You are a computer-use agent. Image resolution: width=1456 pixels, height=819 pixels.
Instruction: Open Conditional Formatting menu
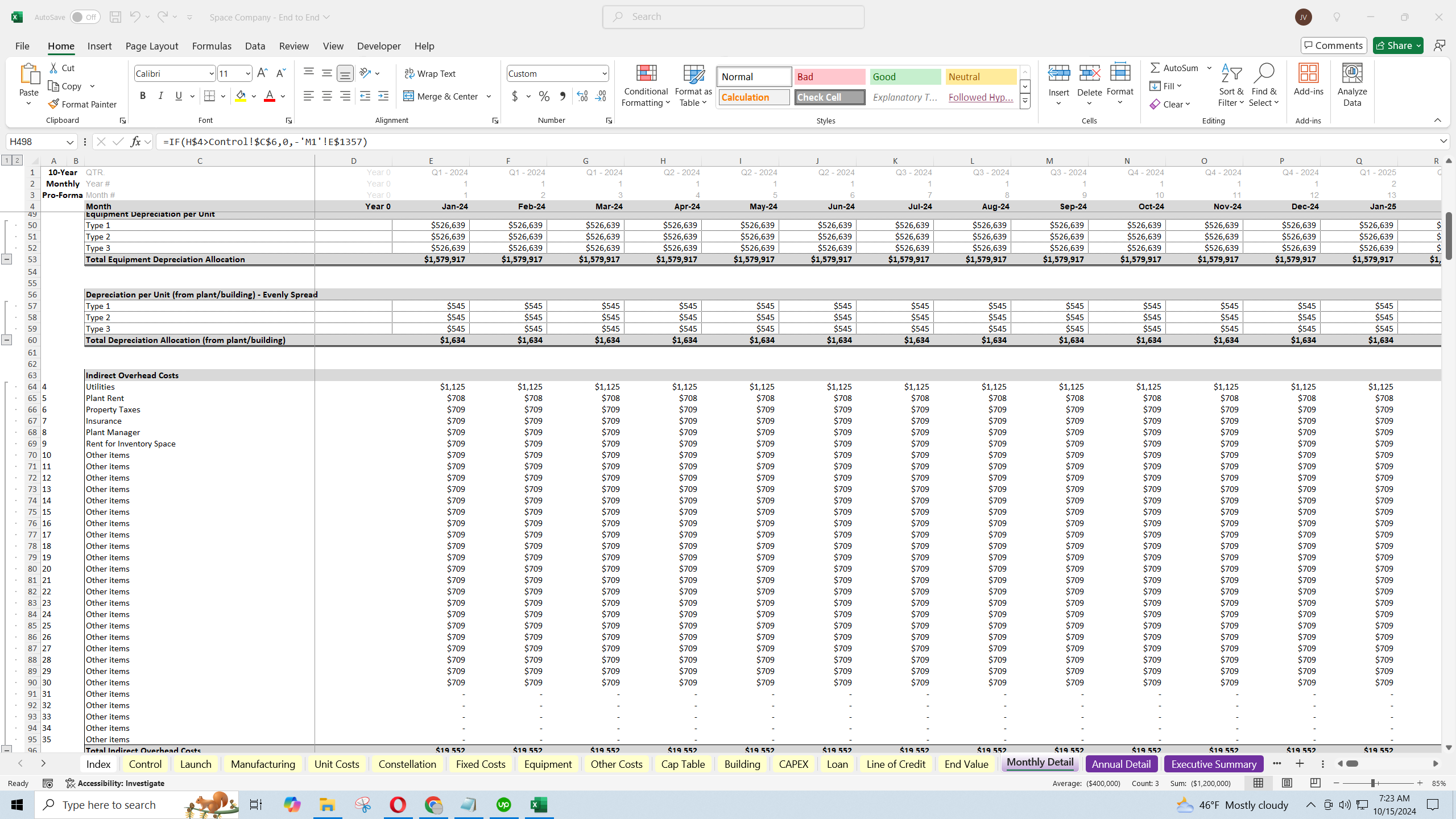(646, 85)
